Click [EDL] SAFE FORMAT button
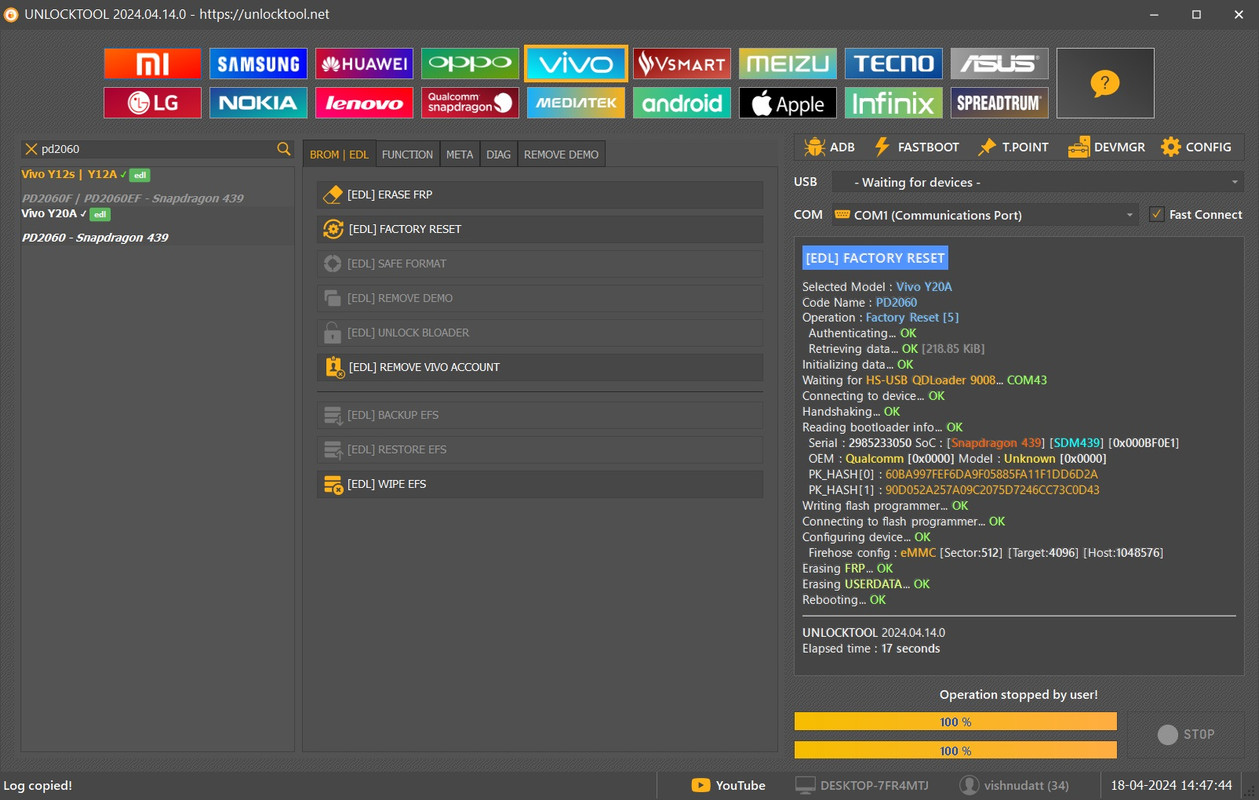Screen dimensions: 1259x800 point(540,264)
